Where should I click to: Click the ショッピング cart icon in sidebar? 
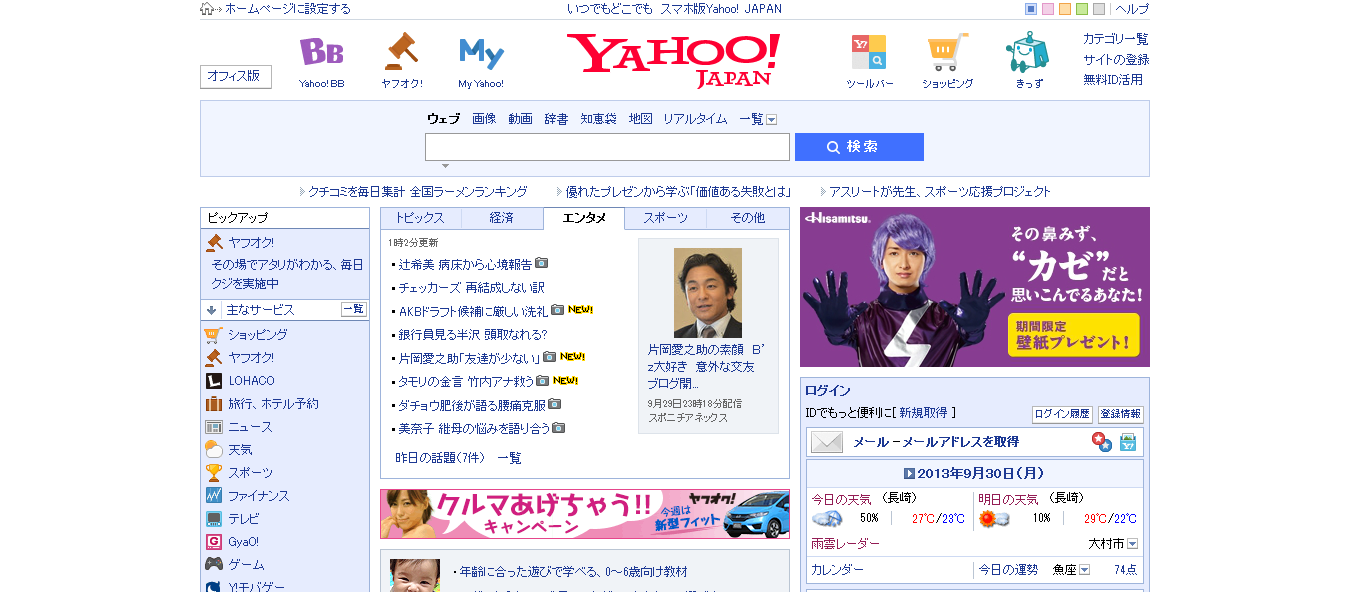click(x=213, y=335)
